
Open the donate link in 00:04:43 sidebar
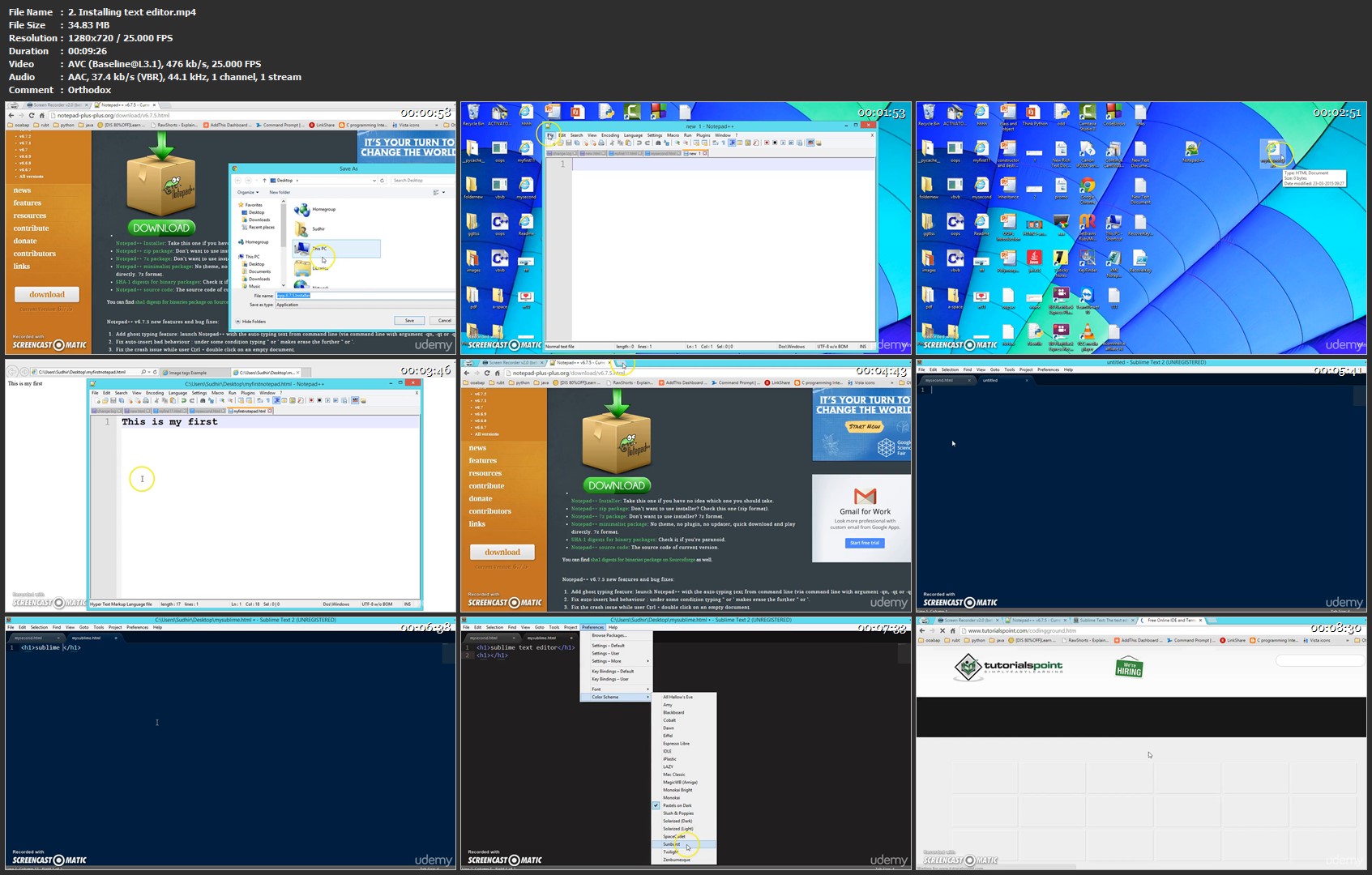tap(481, 498)
